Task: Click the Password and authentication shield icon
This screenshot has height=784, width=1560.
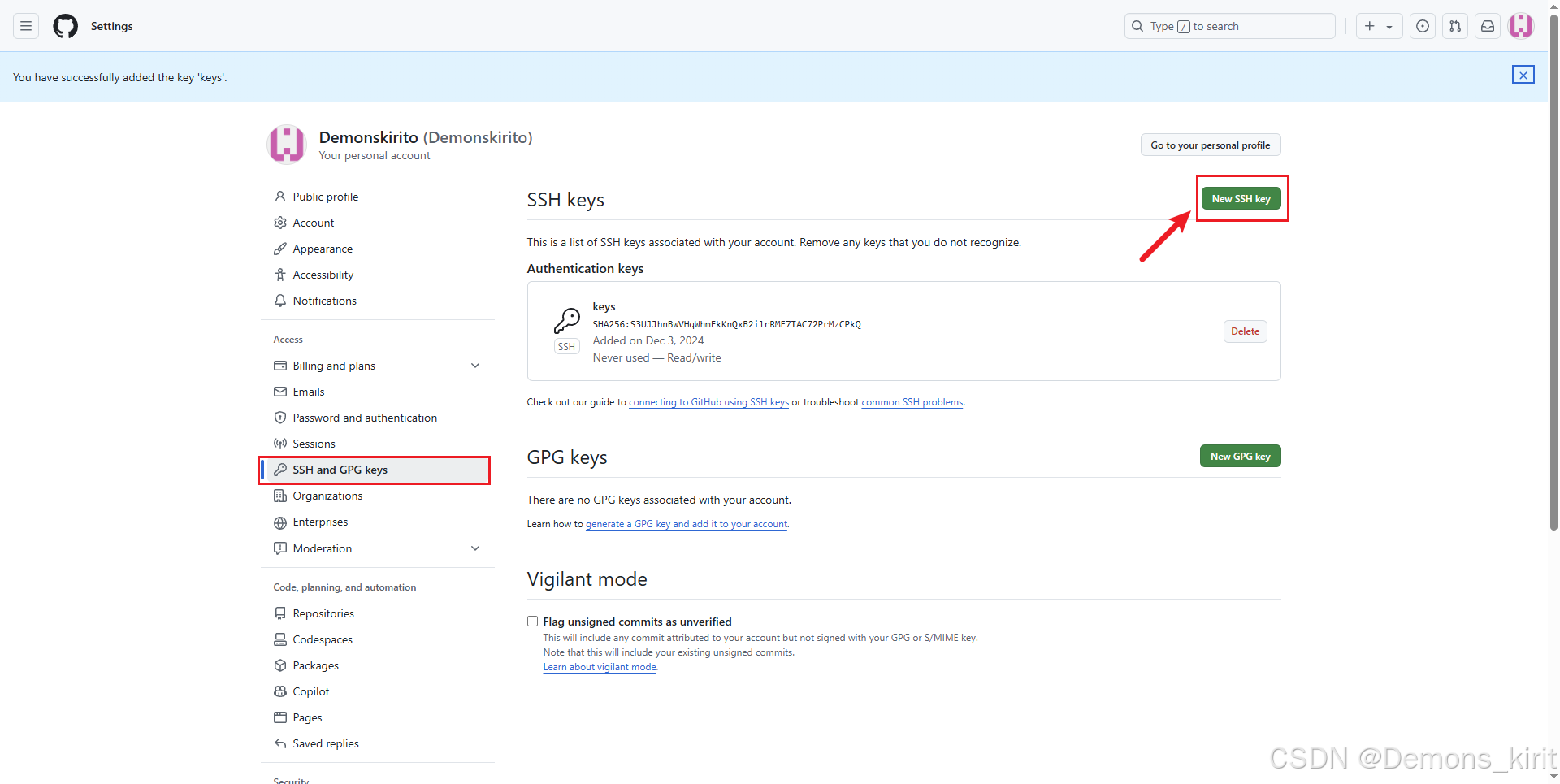Action: (280, 418)
